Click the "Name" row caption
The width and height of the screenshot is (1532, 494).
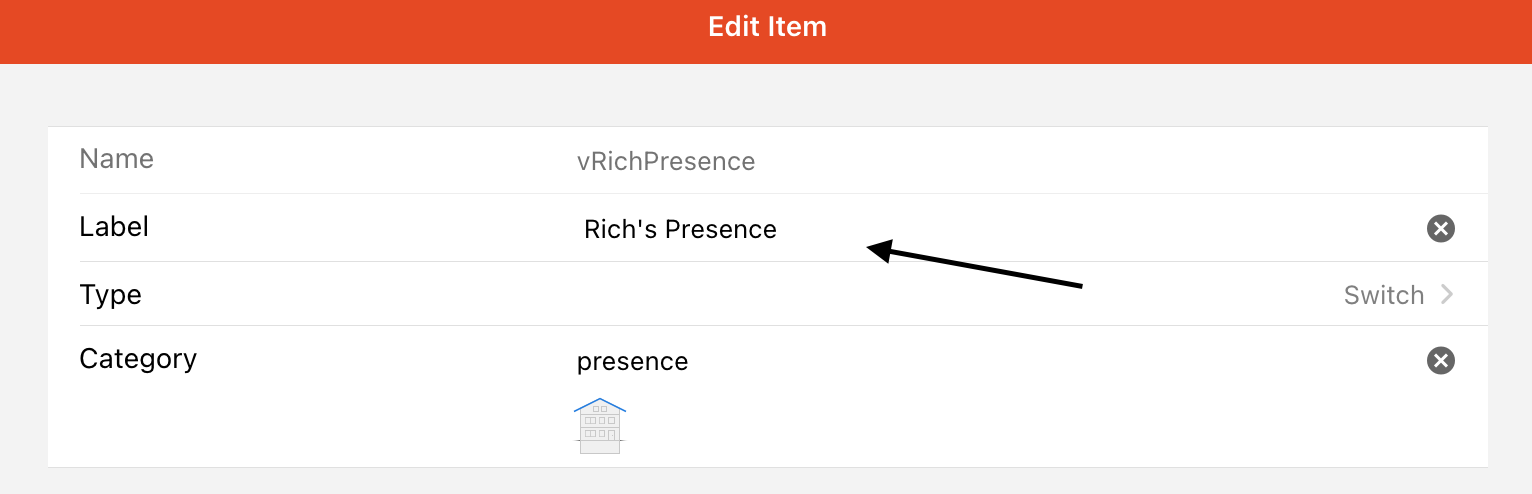pos(116,159)
